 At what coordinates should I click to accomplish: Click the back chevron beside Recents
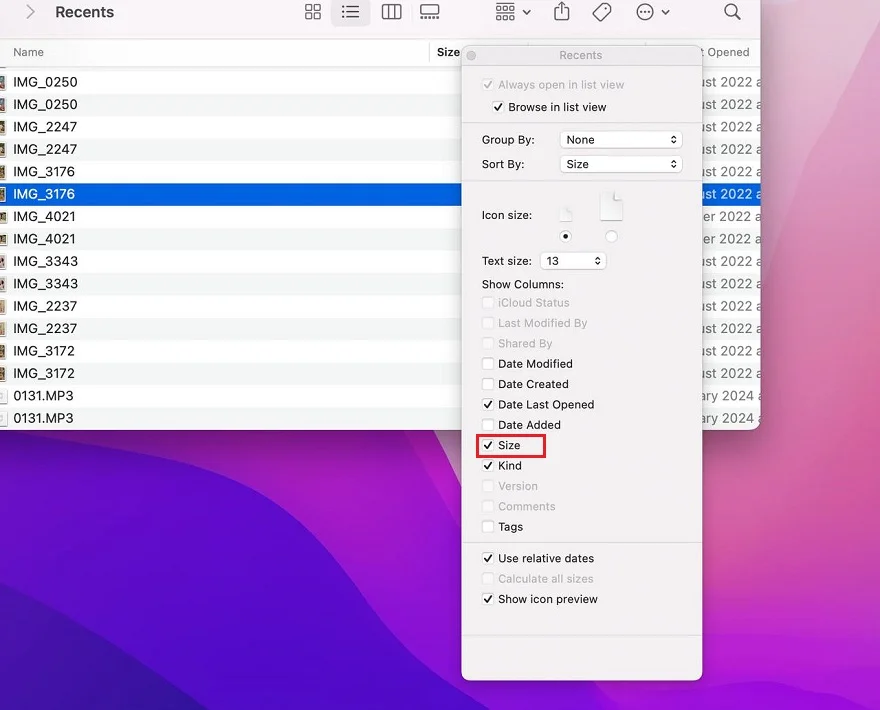30,12
